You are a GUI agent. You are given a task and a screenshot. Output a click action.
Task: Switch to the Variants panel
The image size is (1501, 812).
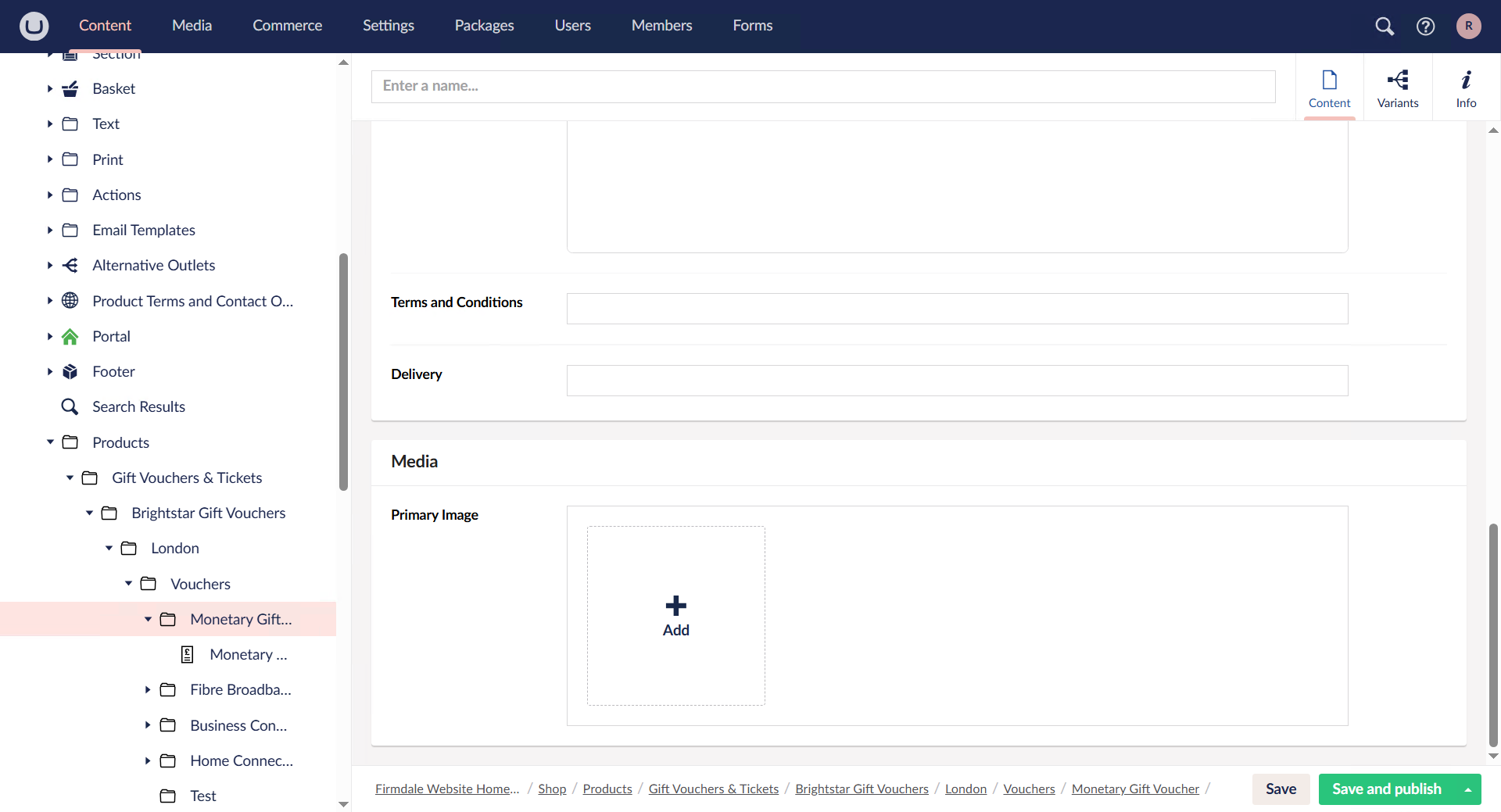[1398, 87]
